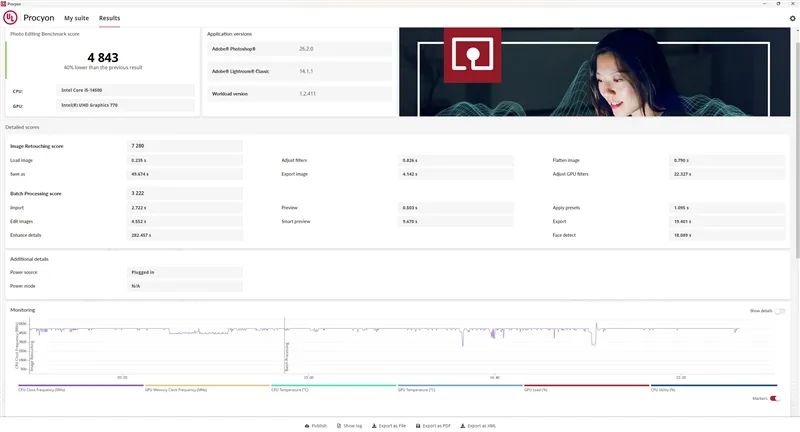
Task: Toggle GPU Temperature legend series
Action: tap(460, 389)
